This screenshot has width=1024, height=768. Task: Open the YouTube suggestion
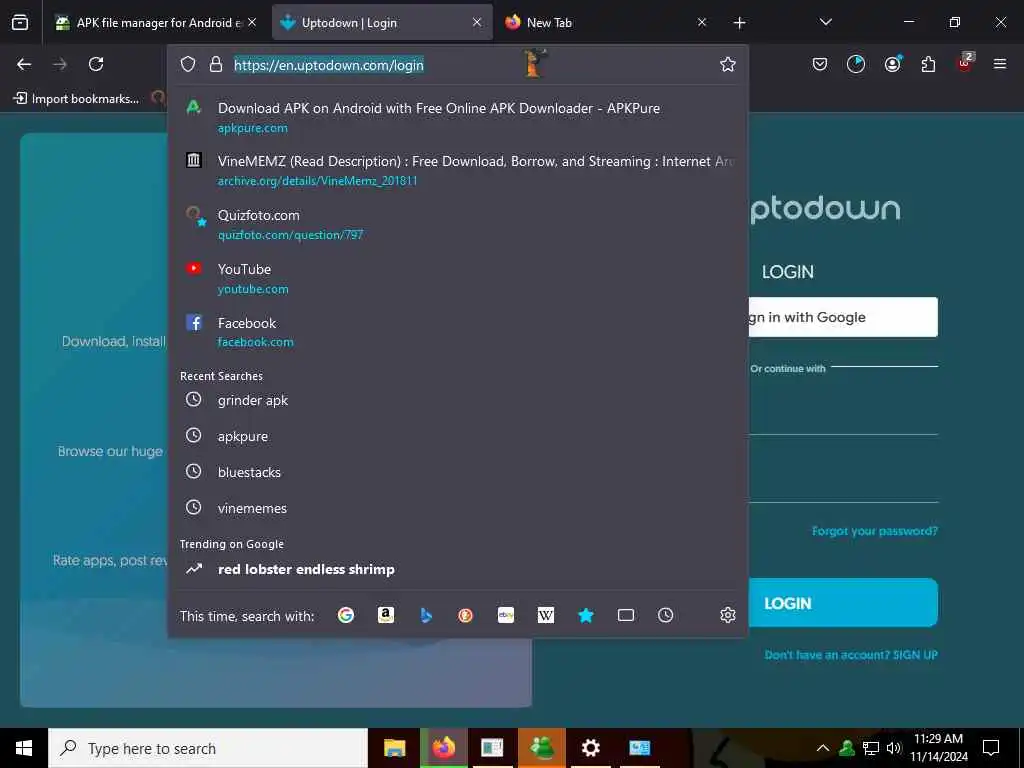point(458,278)
